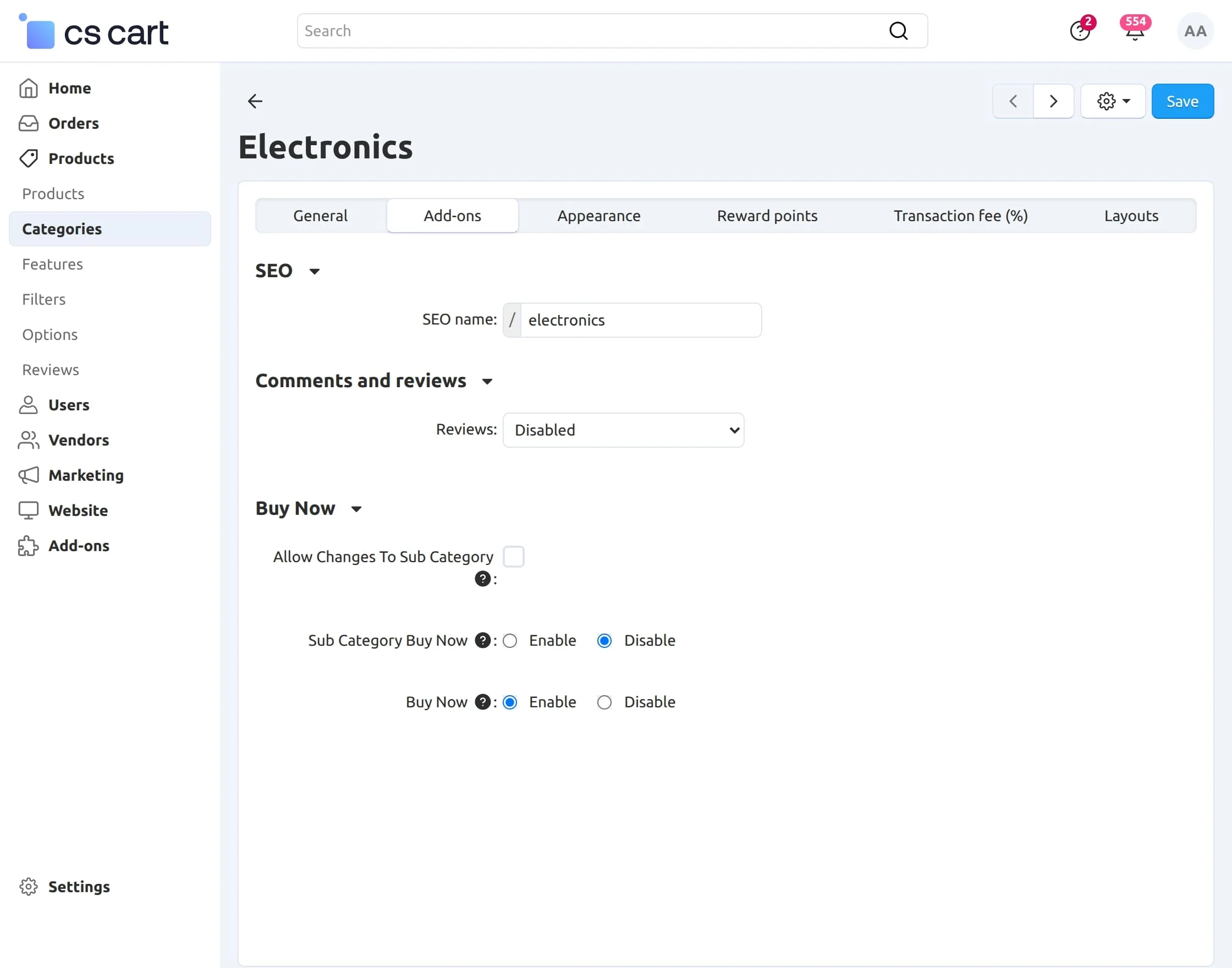1232x968 pixels.
Task: Click help icon beside Buy Now label
Action: point(482,702)
